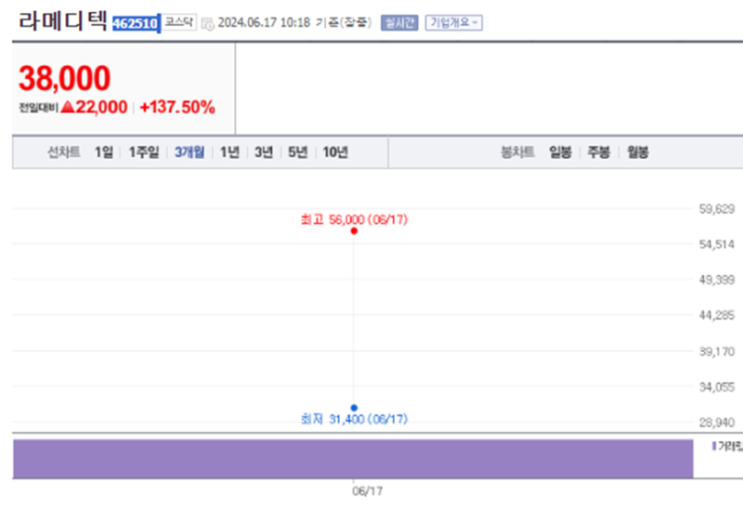Select the 1년 chart period
This screenshot has width=743, height=510.
230,152
